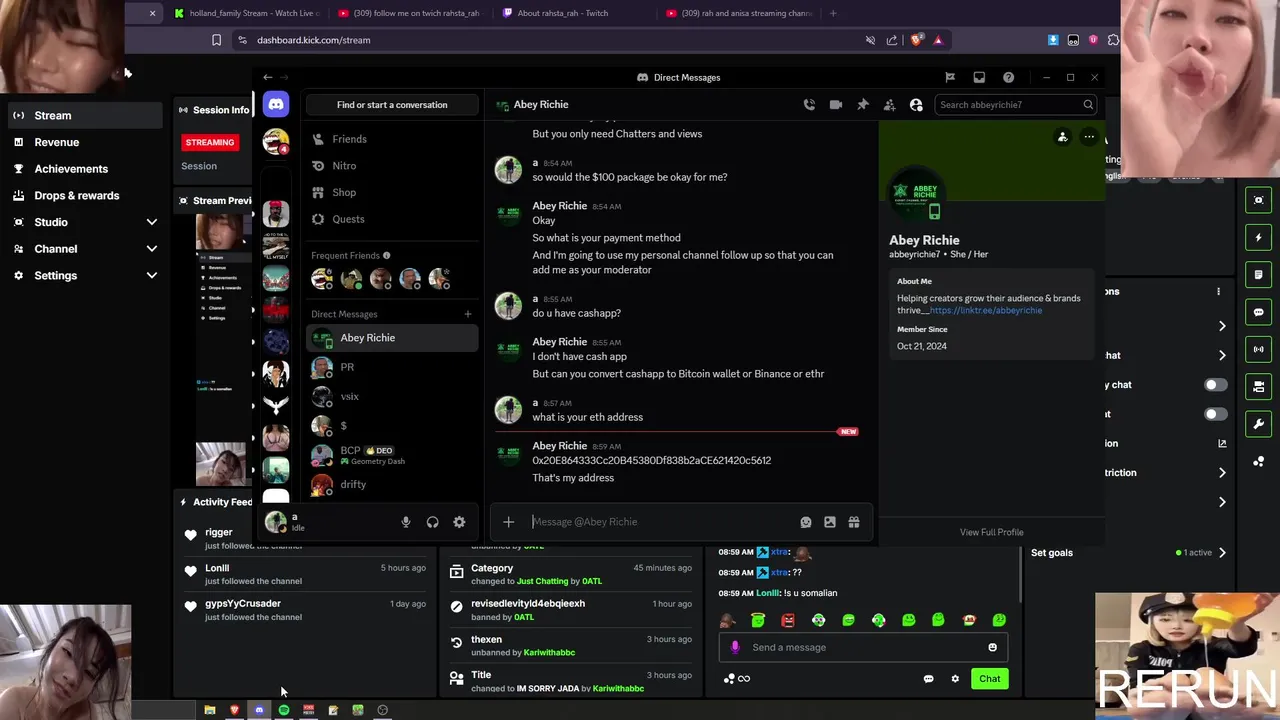1280x720 pixels.
Task: Toggle the upper switch on Kick right panel
Action: point(1215,385)
